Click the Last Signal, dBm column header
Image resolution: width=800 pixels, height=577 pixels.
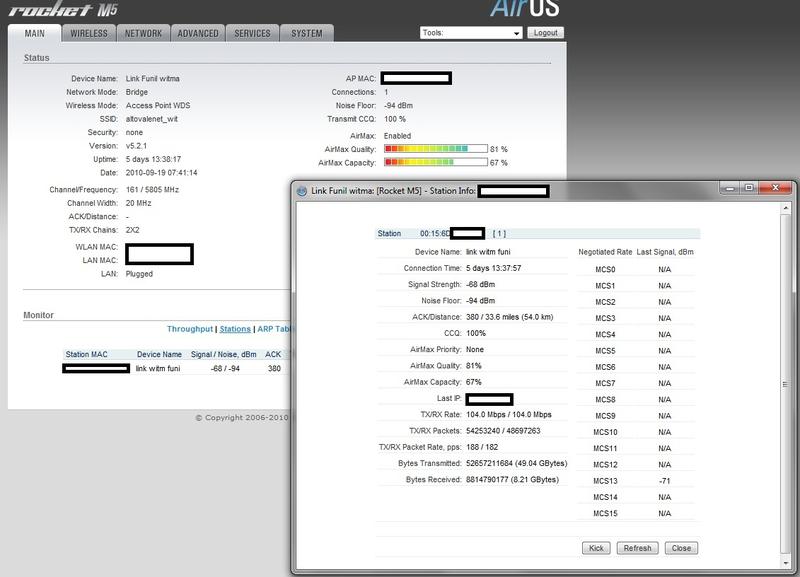coord(665,252)
